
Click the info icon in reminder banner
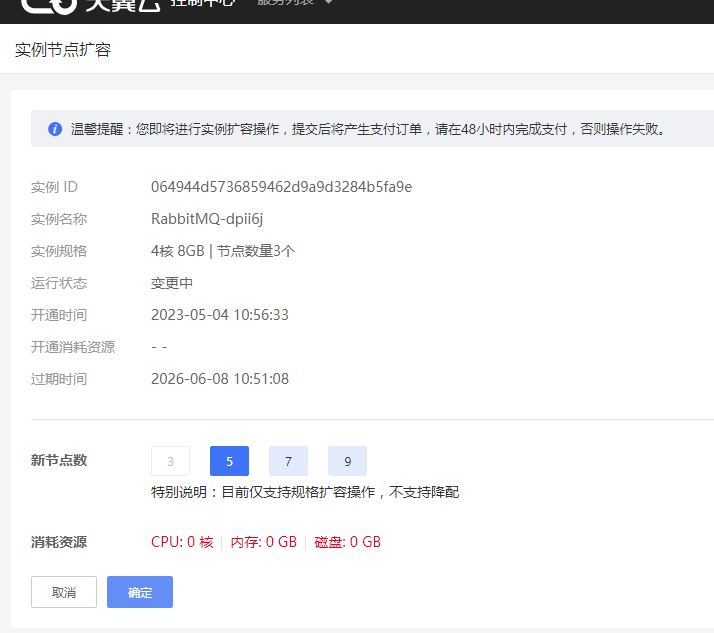tap(55, 129)
